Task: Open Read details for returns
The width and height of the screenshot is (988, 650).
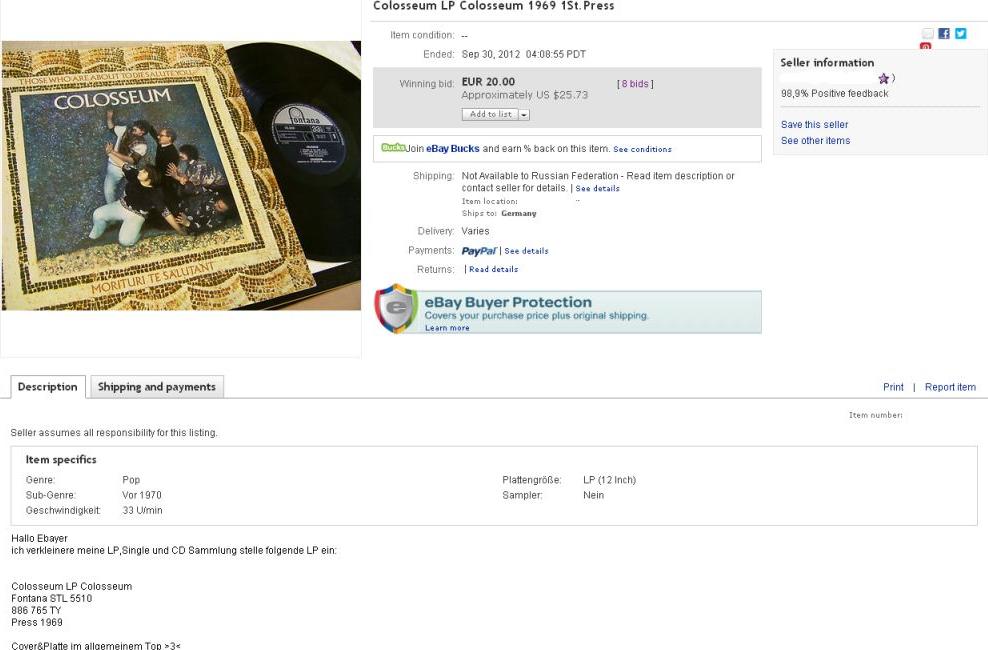Action: 493,269
